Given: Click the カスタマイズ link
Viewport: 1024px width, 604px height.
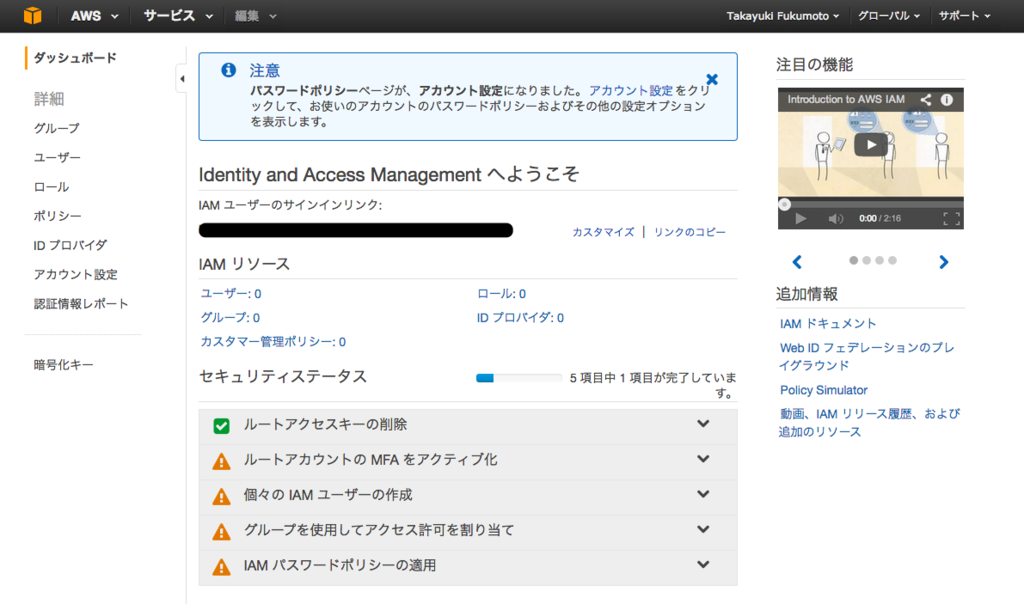Looking at the screenshot, I should point(603,232).
